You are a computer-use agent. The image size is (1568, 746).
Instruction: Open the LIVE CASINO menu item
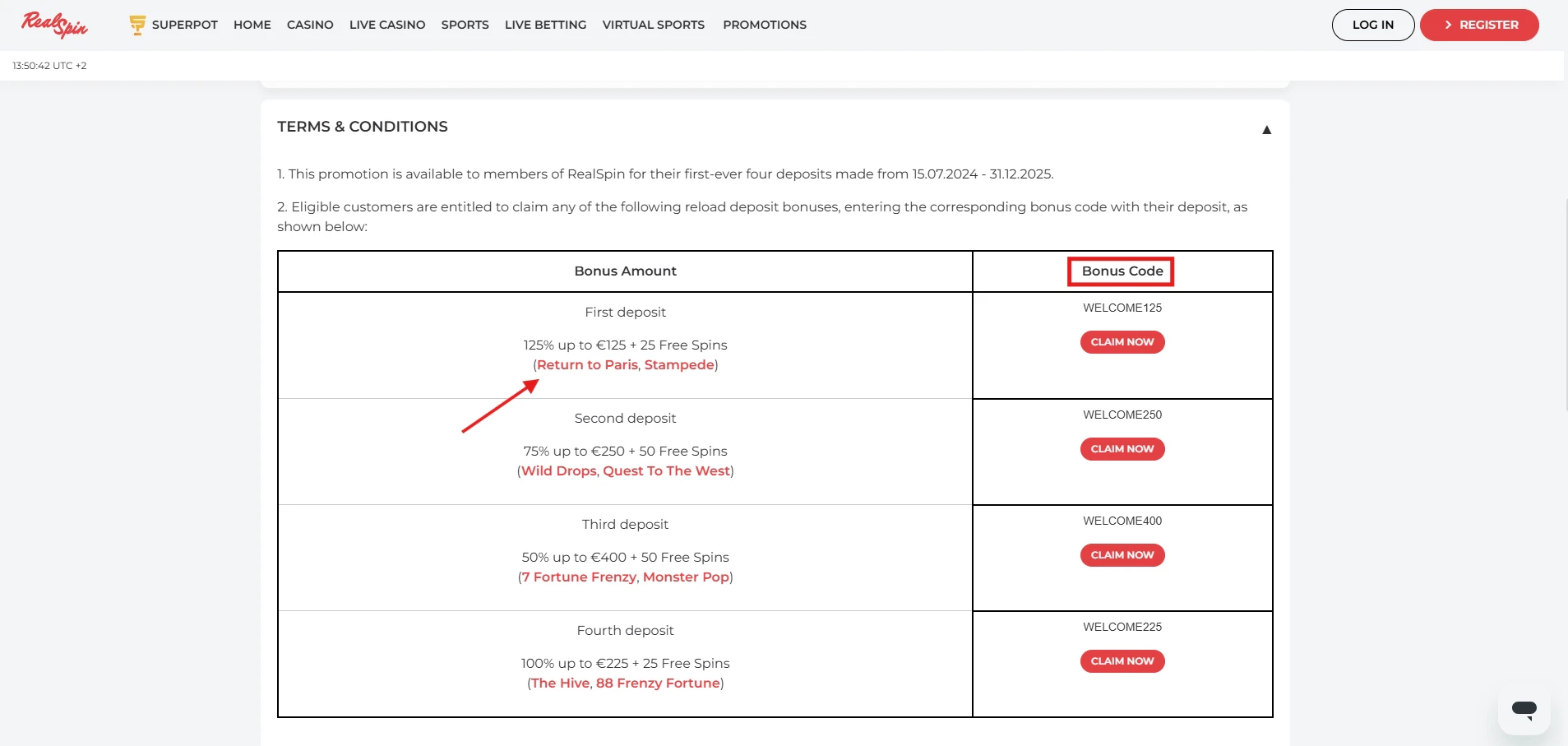tap(387, 25)
